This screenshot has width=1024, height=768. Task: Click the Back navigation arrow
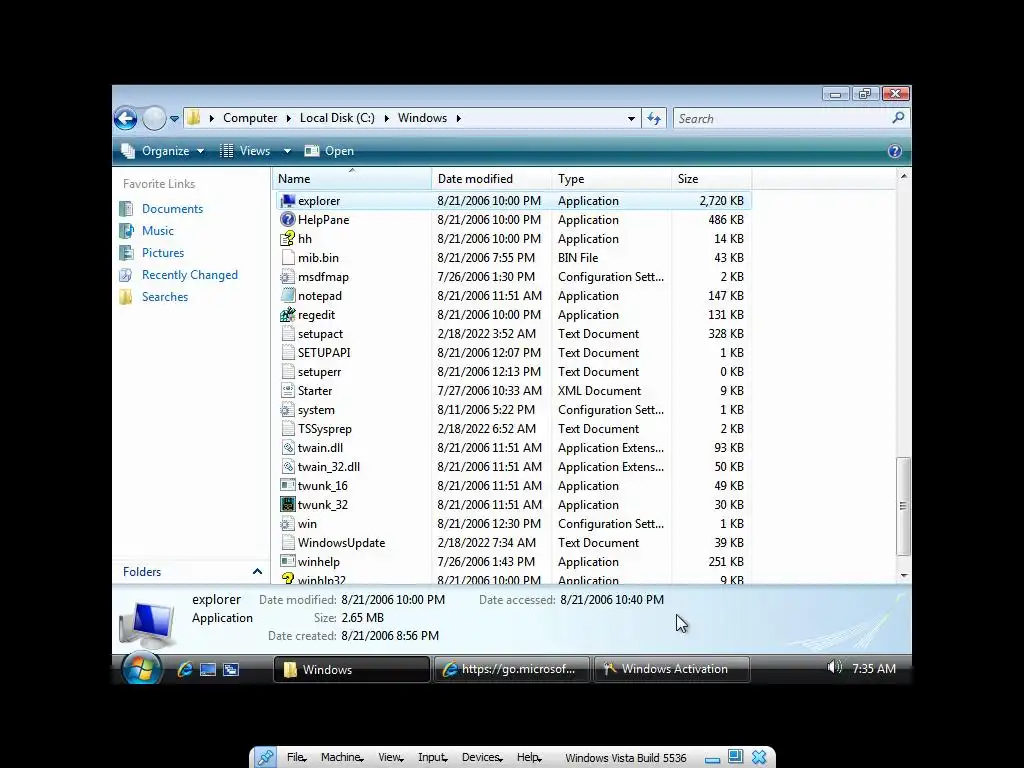(x=125, y=119)
